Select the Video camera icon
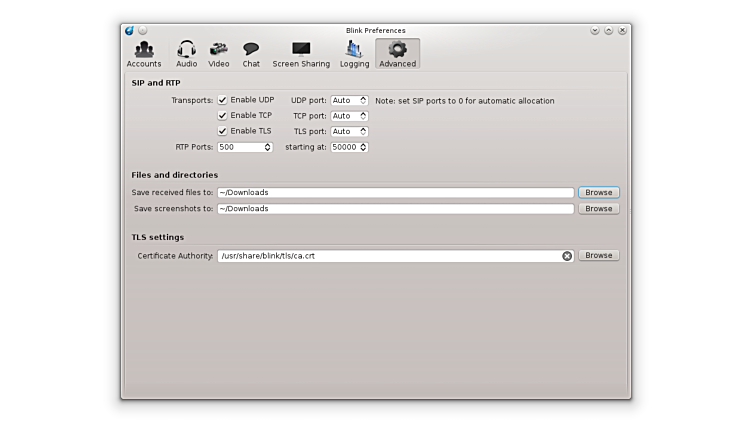The image size is (752, 423). pos(218,50)
